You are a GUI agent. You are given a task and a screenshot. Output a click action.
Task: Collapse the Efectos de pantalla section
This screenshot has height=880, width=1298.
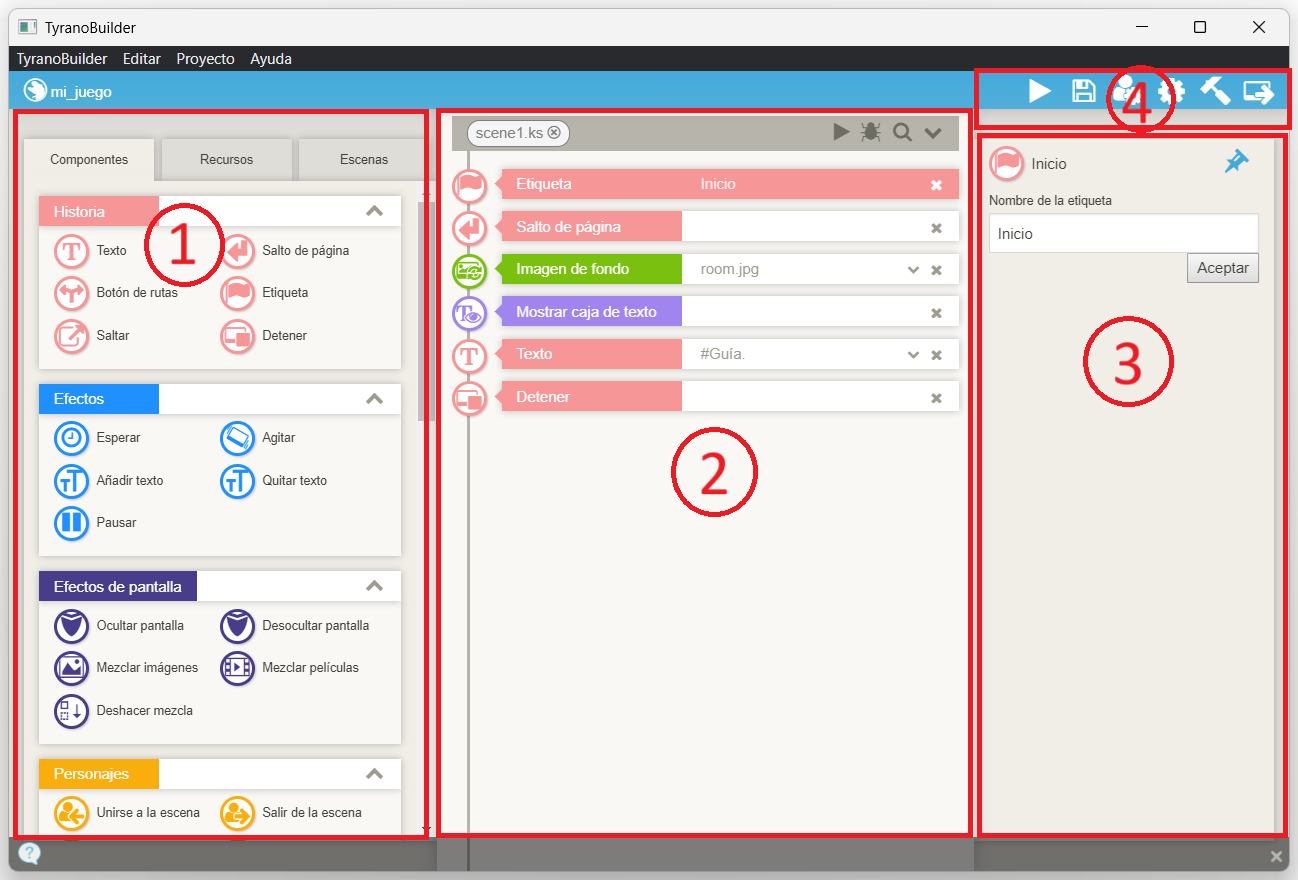[374, 586]
